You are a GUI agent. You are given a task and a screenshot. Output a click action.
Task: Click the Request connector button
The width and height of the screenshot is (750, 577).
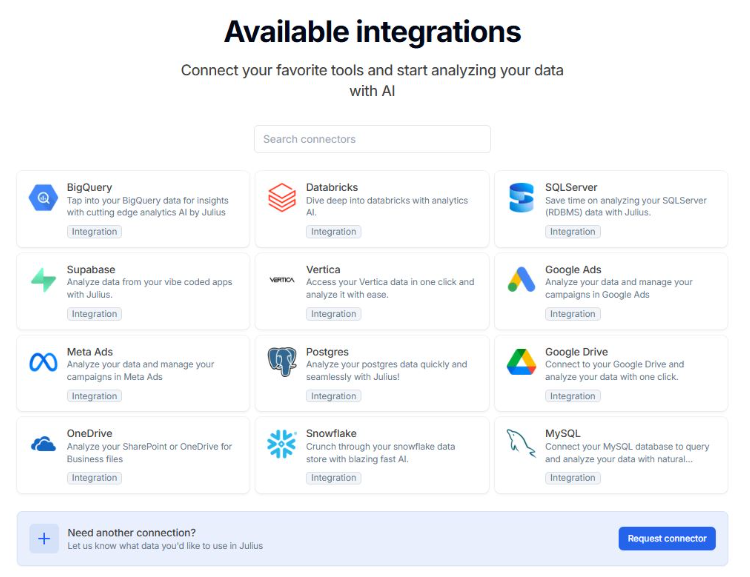(x=667, y=539)
